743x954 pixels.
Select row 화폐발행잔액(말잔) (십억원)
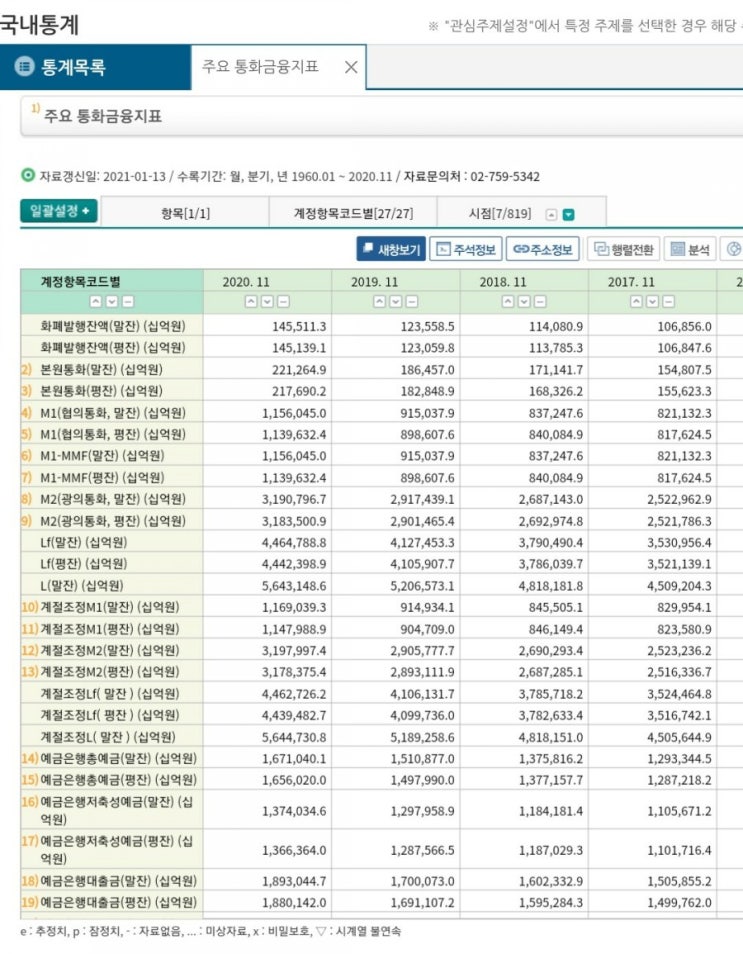pos(113,326)
